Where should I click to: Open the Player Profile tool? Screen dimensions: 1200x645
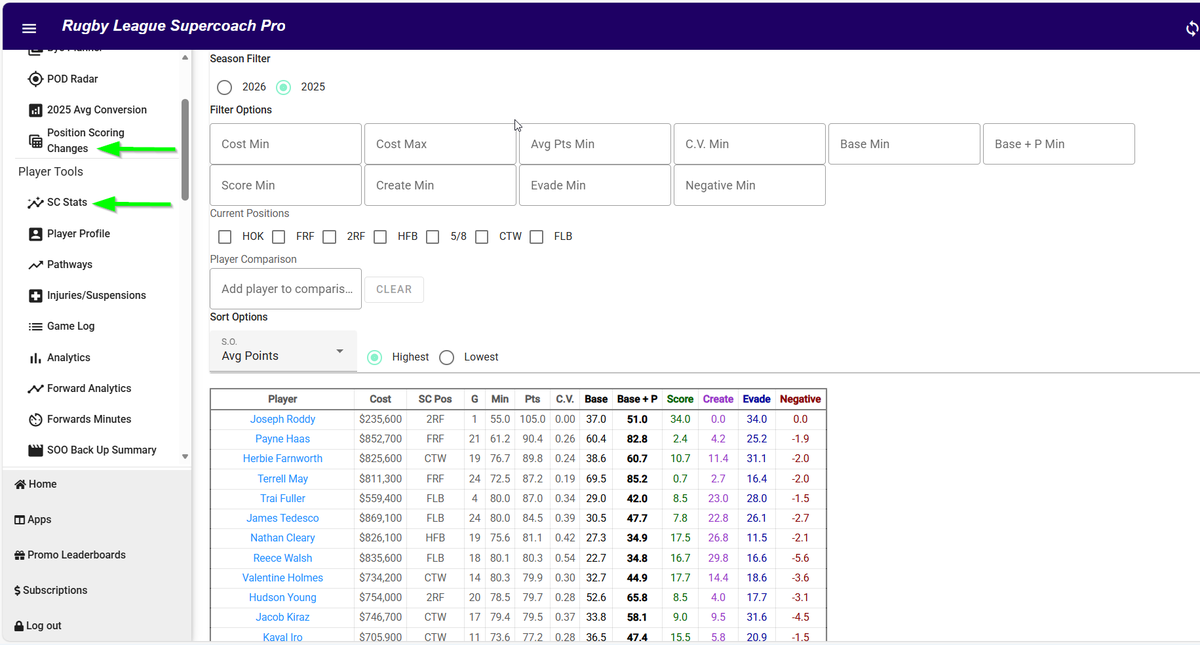(78, 234)
